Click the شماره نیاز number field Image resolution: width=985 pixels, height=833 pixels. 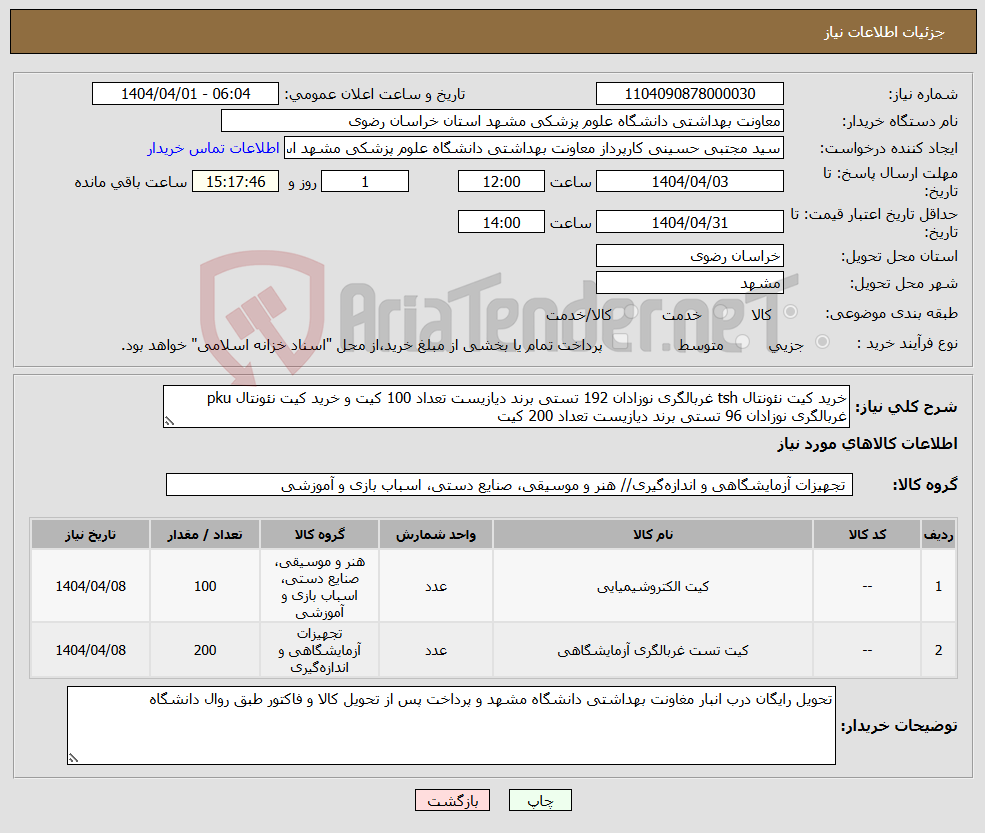point(690,94)
